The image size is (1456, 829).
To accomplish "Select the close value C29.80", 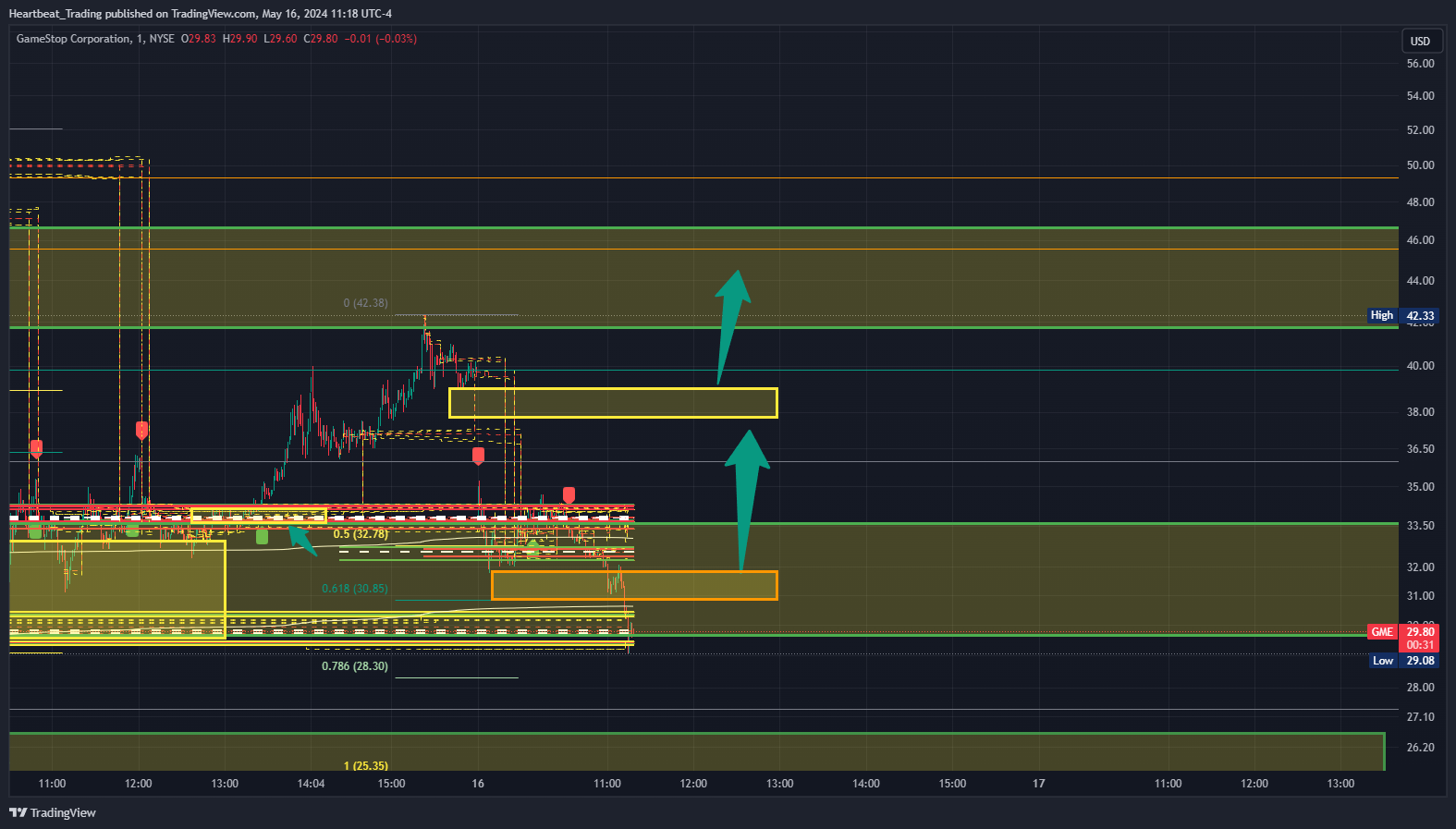I will click(321, 39).
